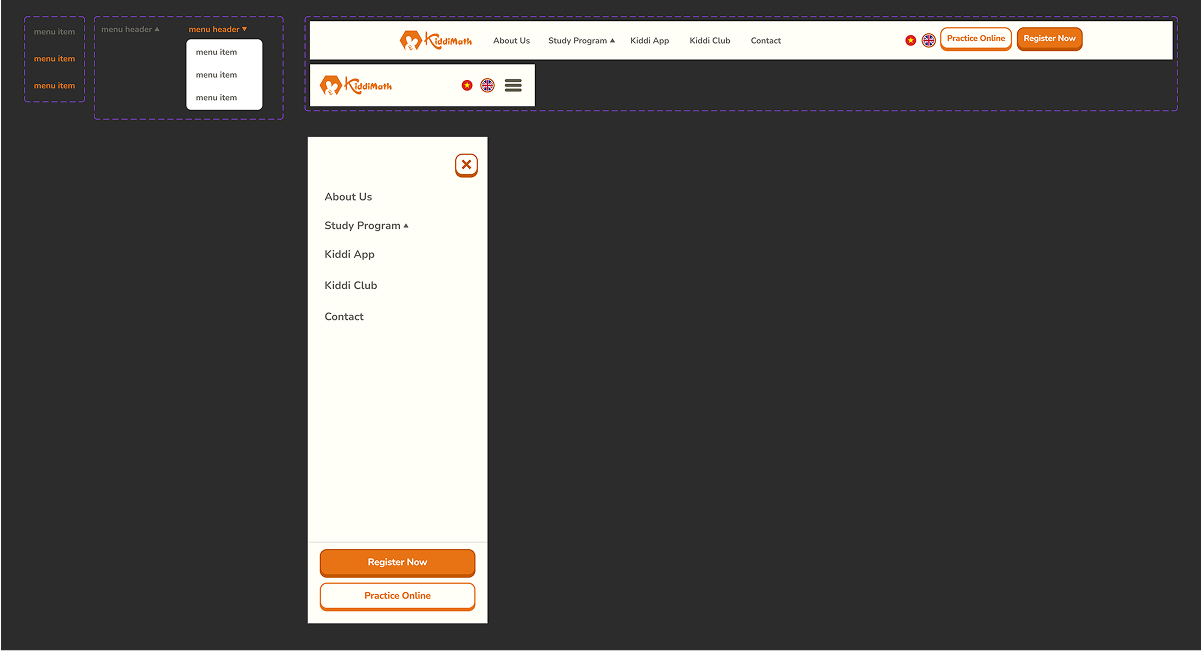Click the Vietnamese flag in the mobile header

[466, 85]
